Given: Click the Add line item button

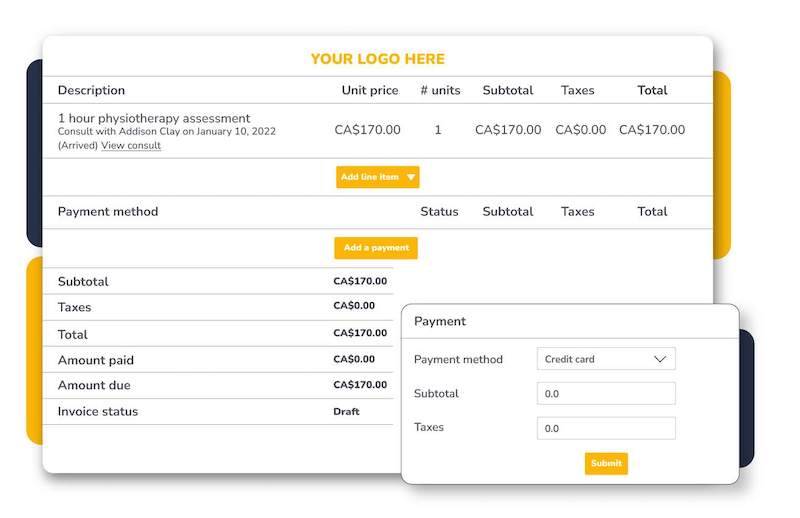Looking at the screenshot, I should [370, 177].
